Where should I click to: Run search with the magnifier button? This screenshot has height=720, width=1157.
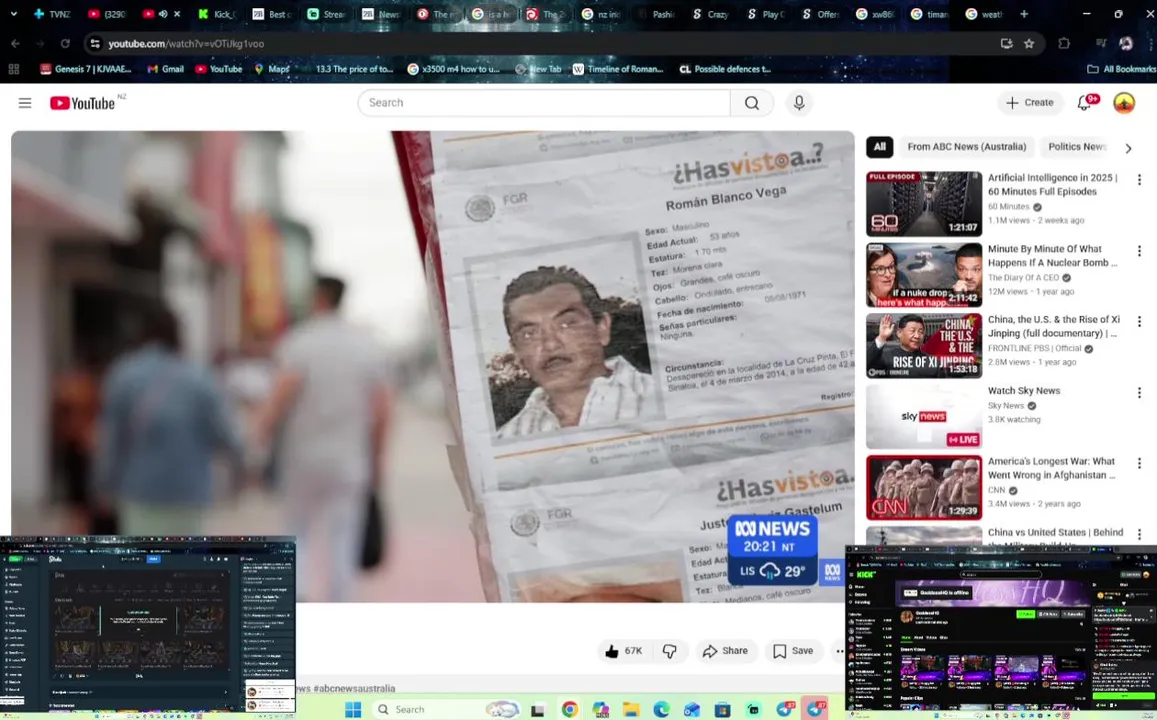752,103
